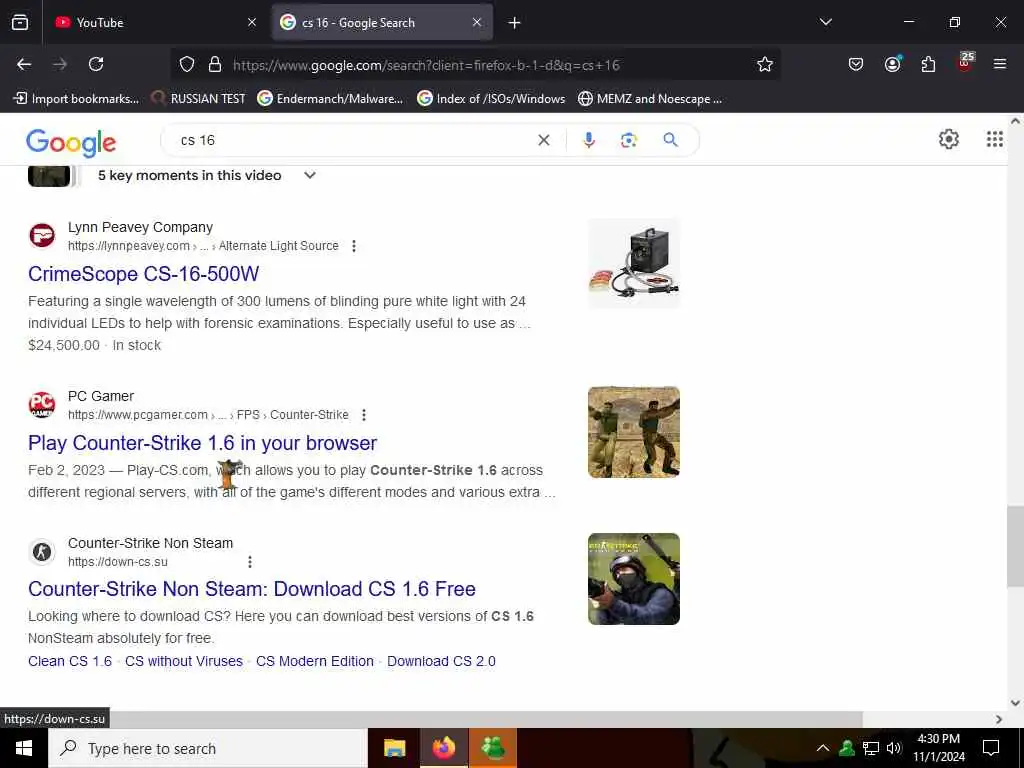Click the Firefox taskbar icon

click(443, 748)
